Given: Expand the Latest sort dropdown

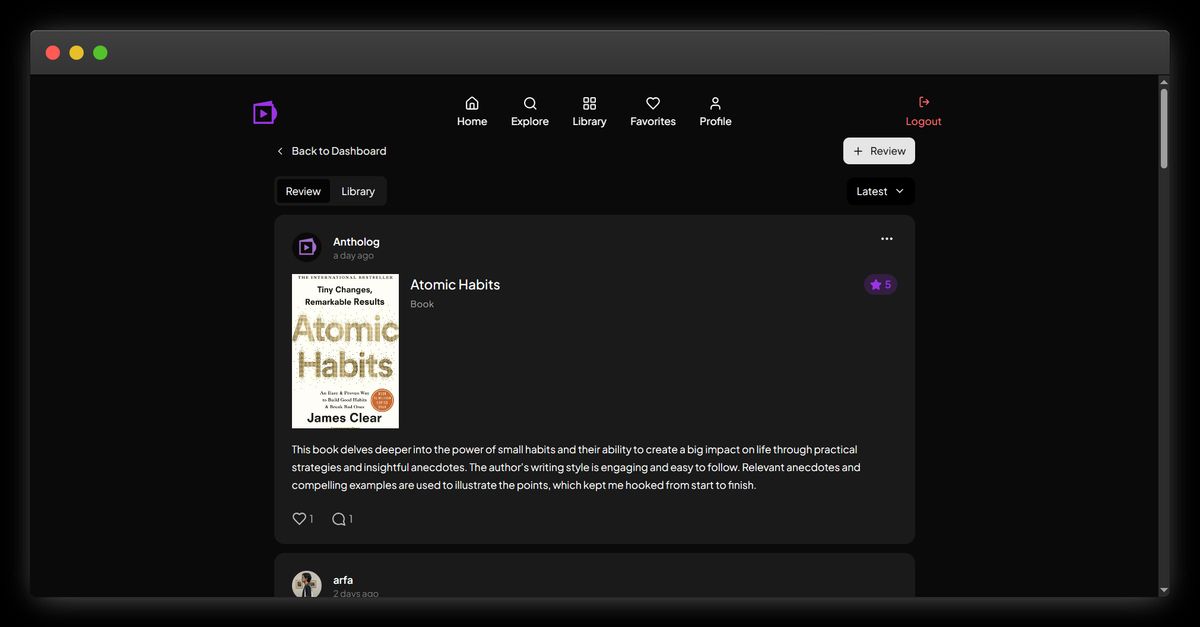Looking at the screenshot, I should [880, 191].
